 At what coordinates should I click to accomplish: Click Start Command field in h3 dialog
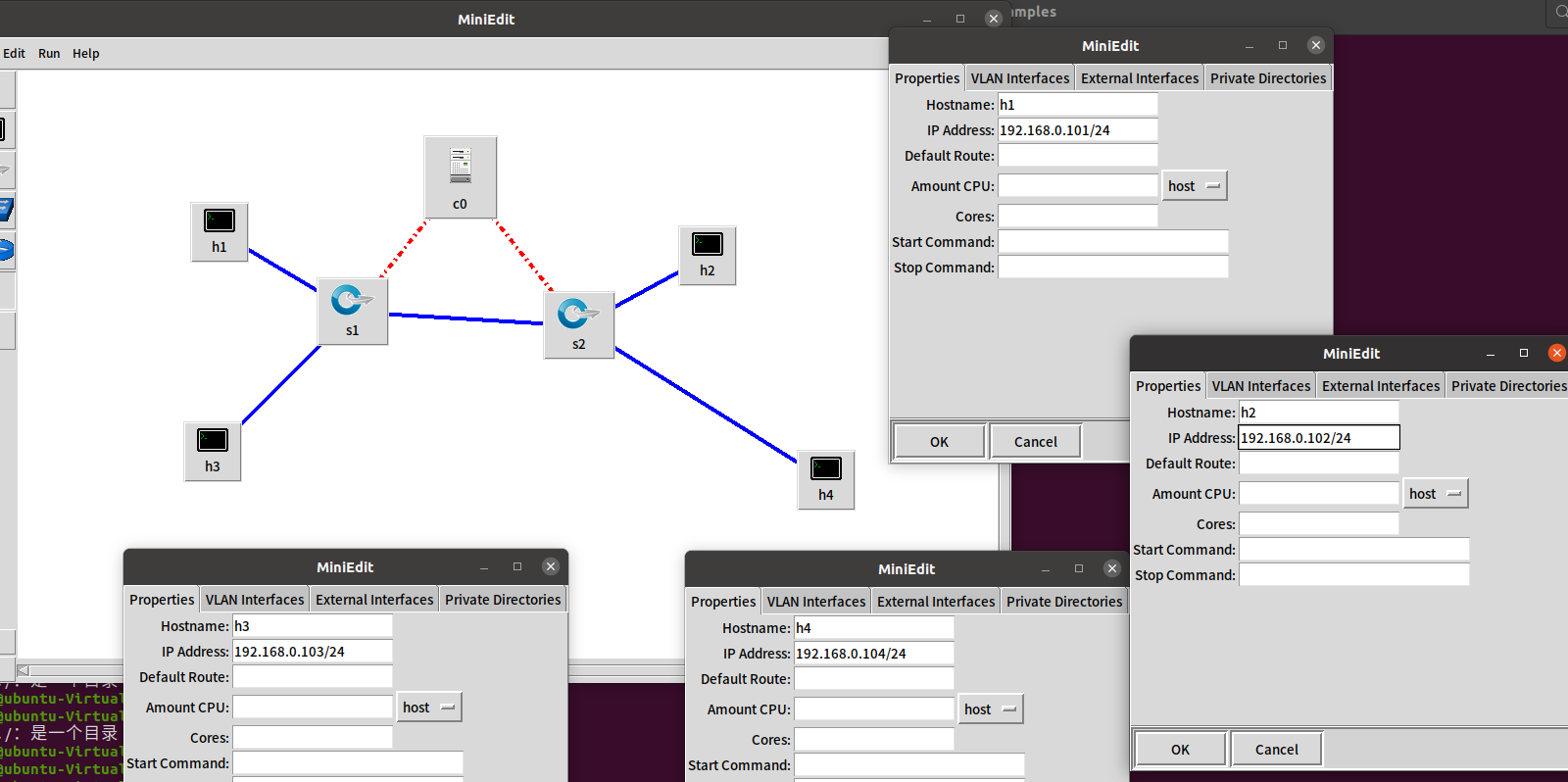click(x=348, y=763)
